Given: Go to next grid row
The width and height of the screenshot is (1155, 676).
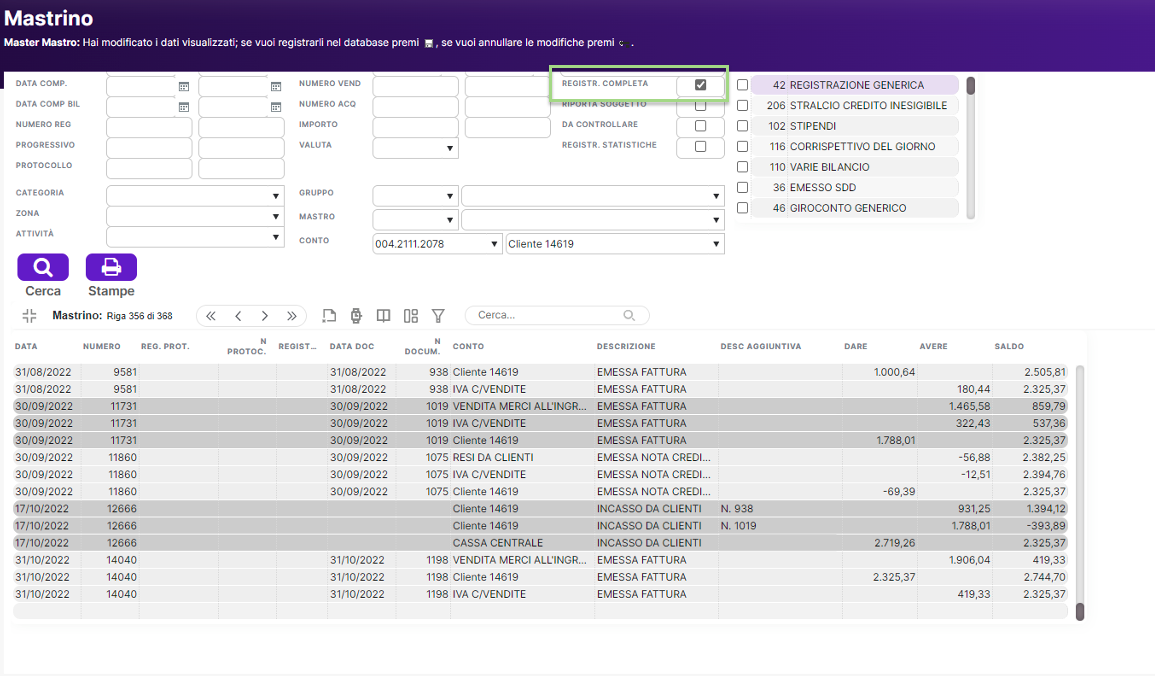Looking at the screenshot, I should pos(264,316).
